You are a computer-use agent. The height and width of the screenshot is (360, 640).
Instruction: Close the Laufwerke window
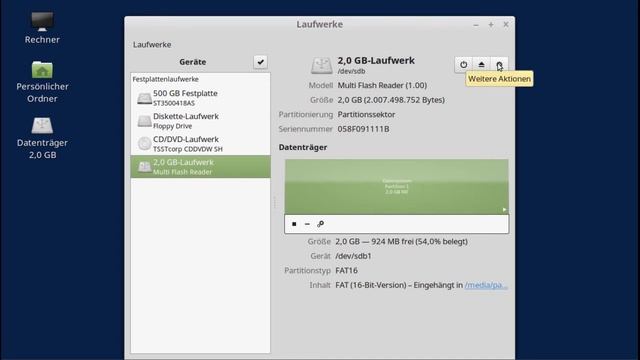point(506,24)
